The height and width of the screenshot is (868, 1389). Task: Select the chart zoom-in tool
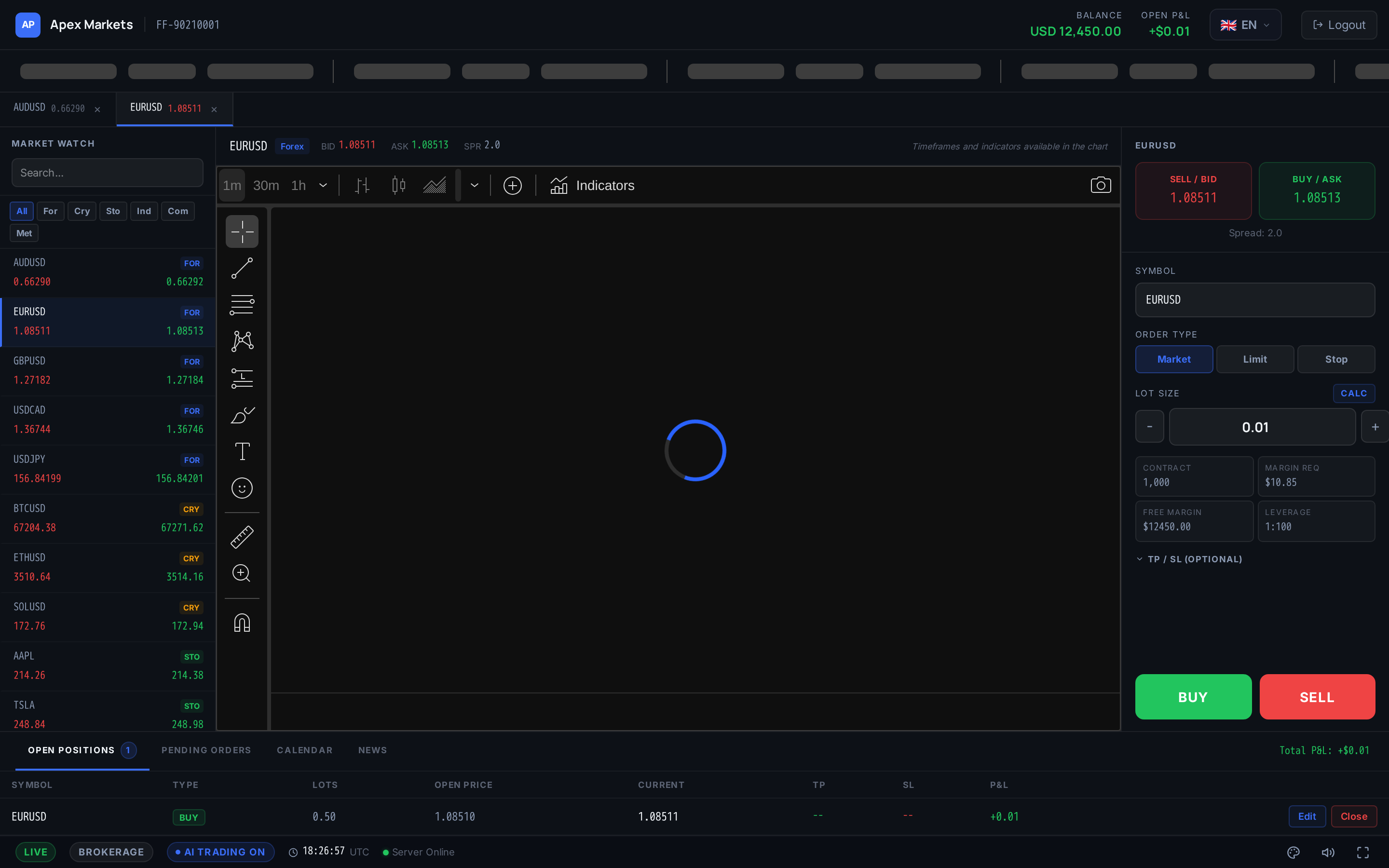pyautogui.click(x=242, y=573)
